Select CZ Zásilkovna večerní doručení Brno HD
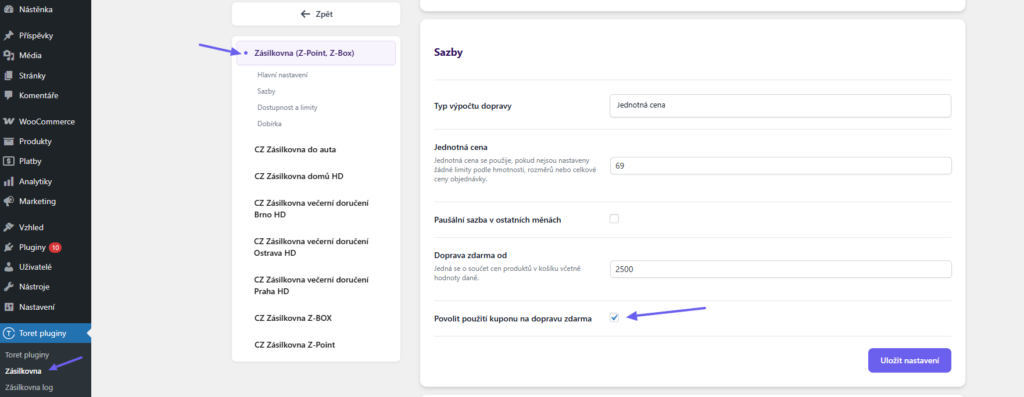 coord(312,209)
